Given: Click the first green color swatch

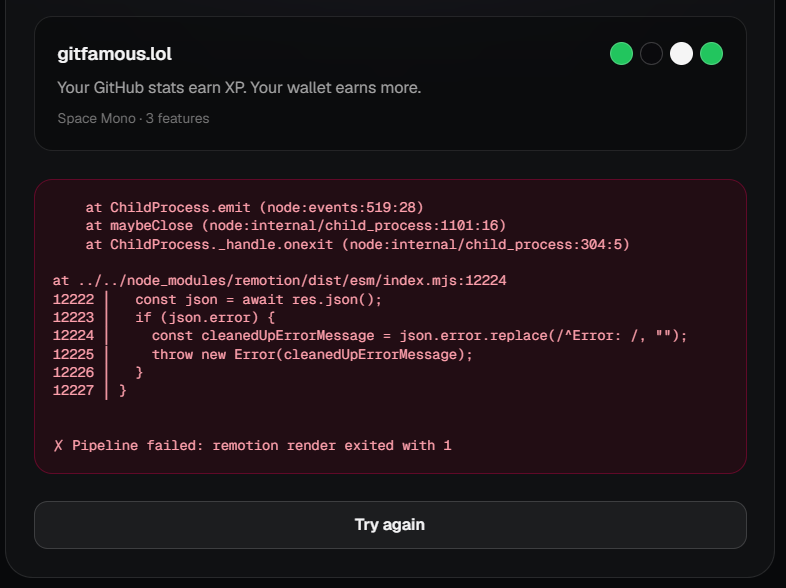Looking at the screenshot, I should click(x=621, y=54).
